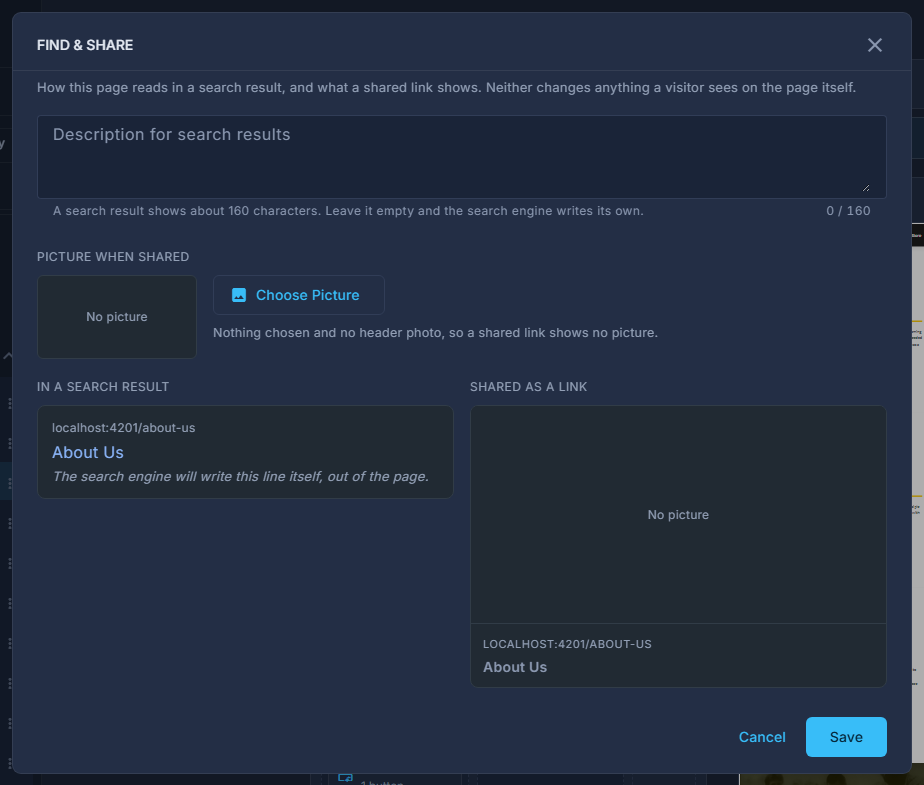The width and height of the screenshot is (924, 785).
Task: Click the LOCALHOST:4201/ABOUT-US shared link caption
Action: point(567,644)
